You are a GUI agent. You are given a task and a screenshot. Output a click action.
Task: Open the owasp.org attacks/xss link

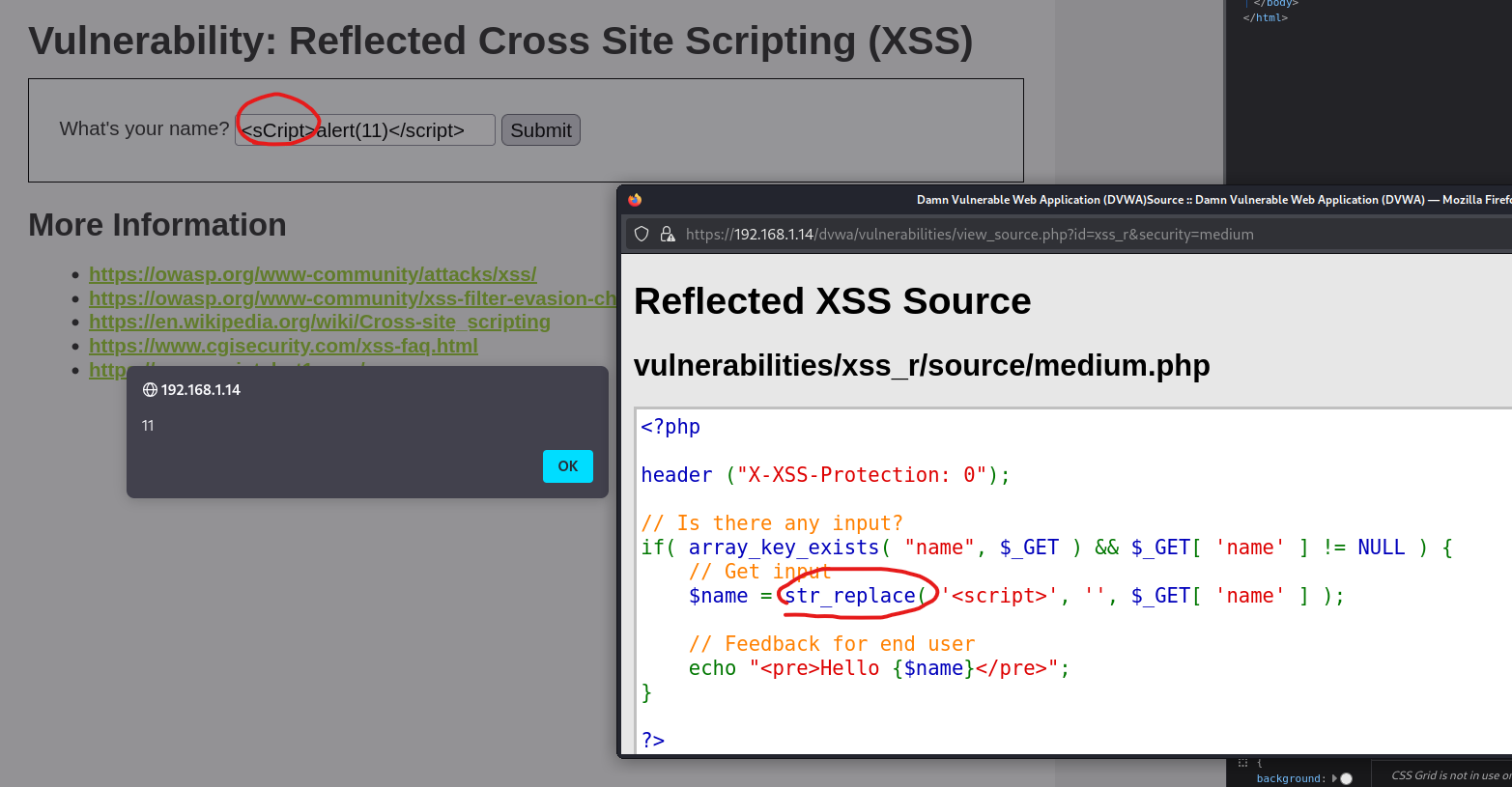coord(313,274)
